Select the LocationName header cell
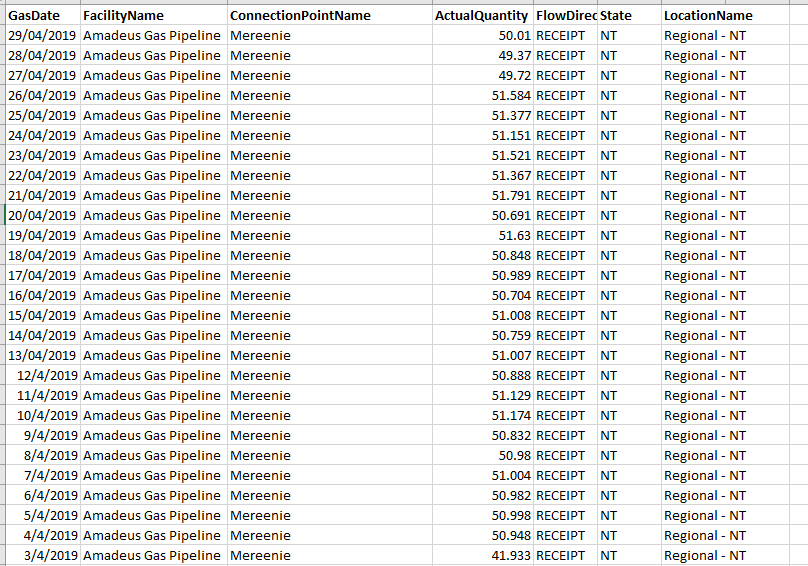The height and width of the screenshot is (566, 808). point(725,15)
